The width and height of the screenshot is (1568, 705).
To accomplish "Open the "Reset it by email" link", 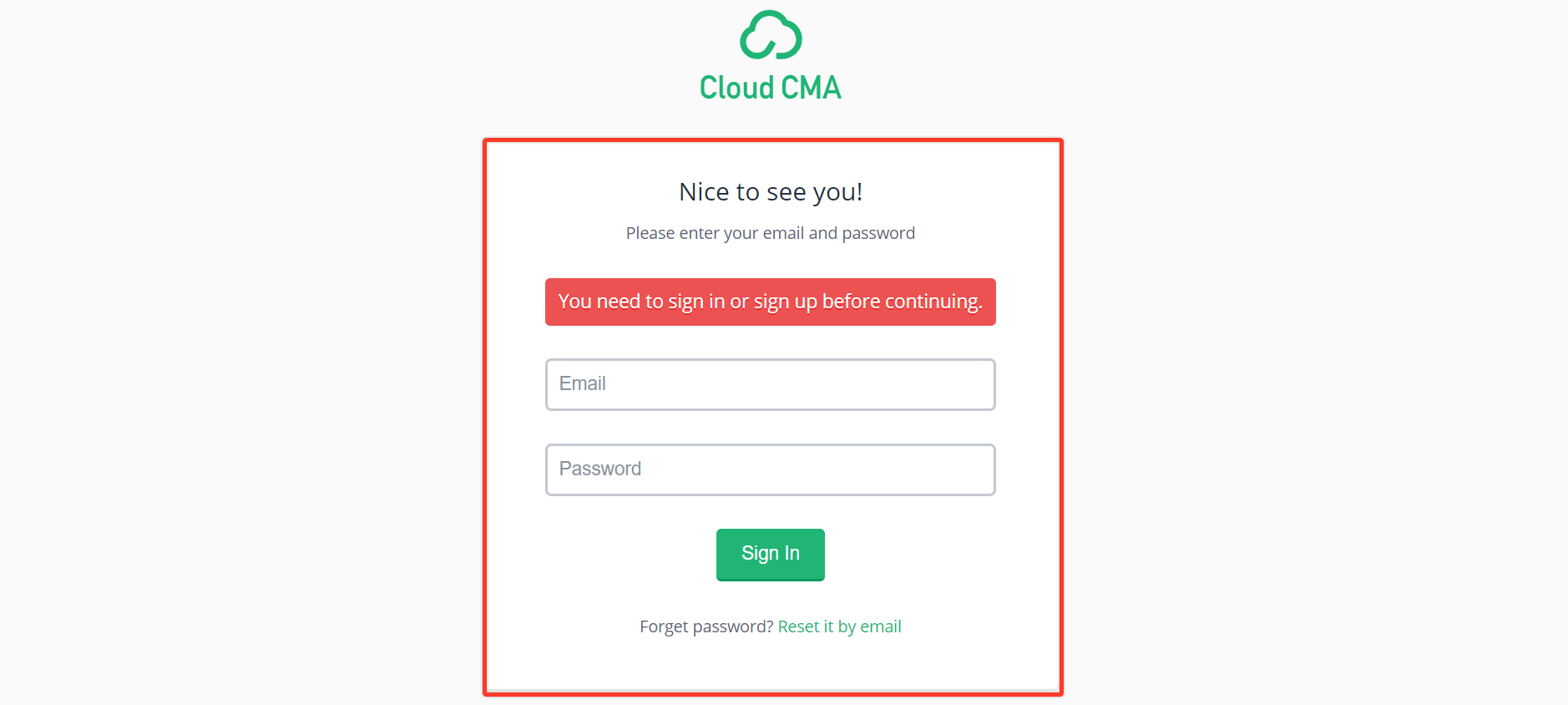I will click(x=839, y=626).
